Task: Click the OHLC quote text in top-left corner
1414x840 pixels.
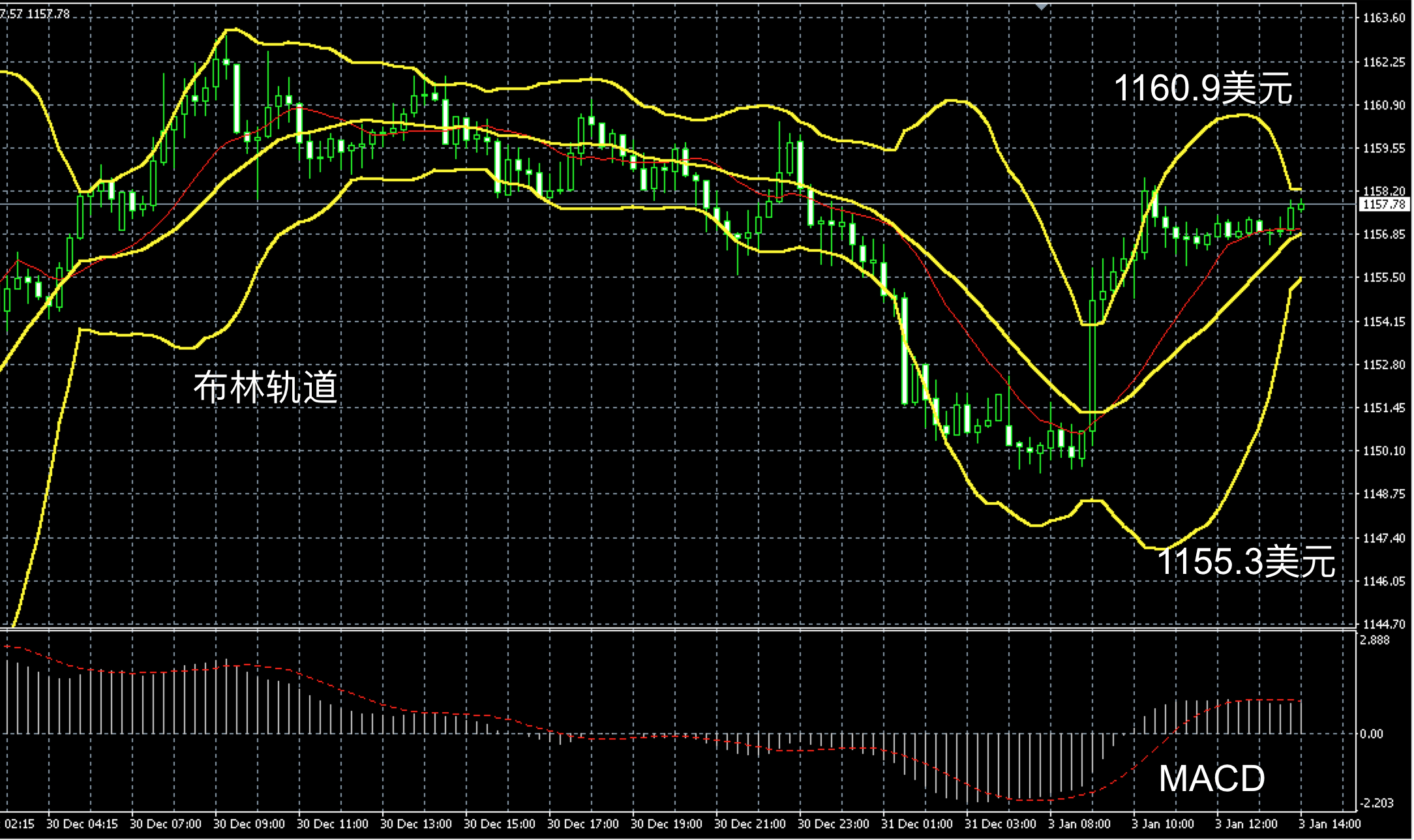Action: [x=35, y=14]
